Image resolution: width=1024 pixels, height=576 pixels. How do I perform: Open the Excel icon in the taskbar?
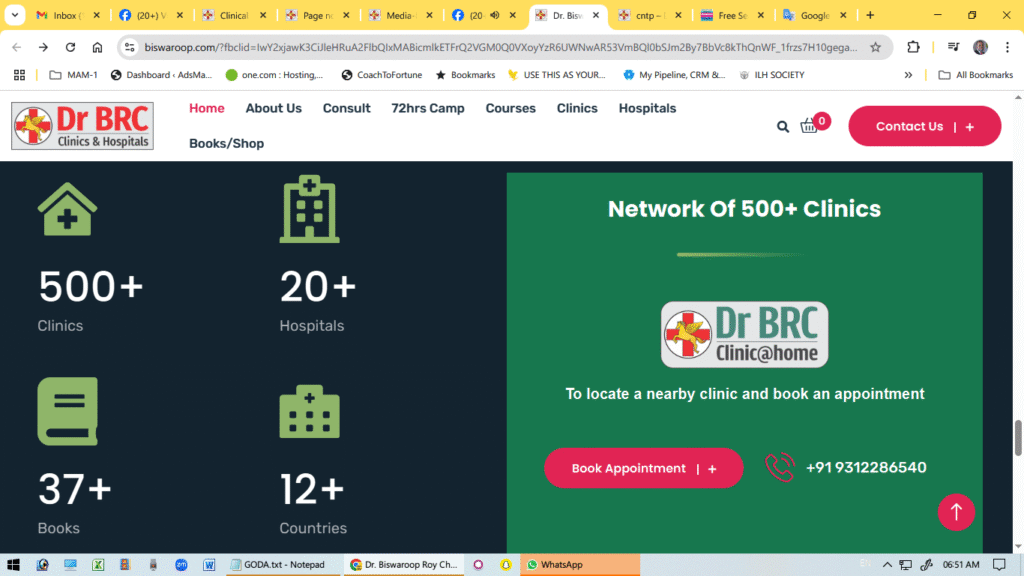[98, 565]
